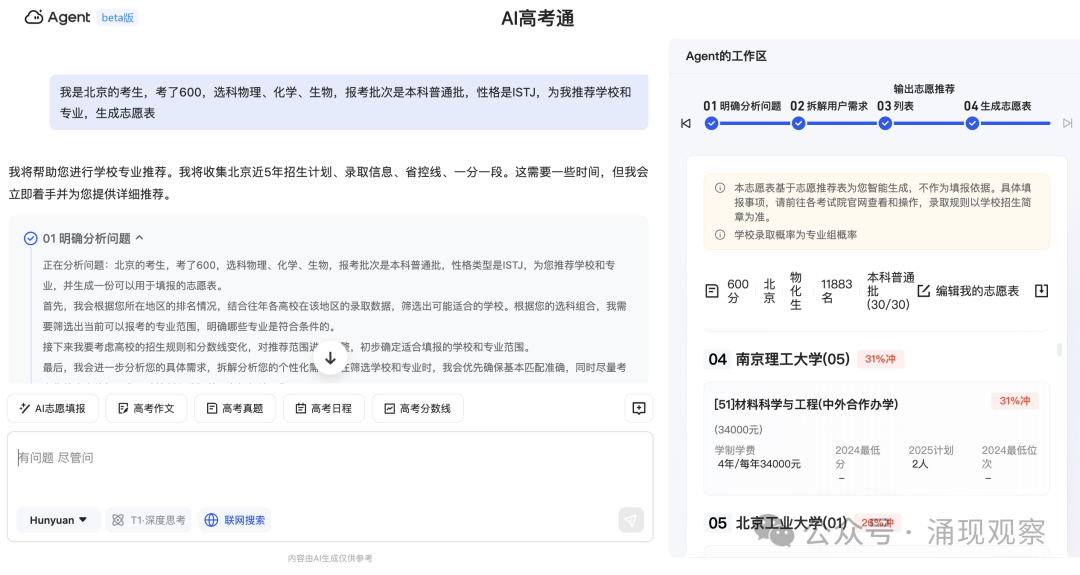Click the step 02 progress checkpoint dot
This screenshot has width=1080, height=575.
(798, 123)
